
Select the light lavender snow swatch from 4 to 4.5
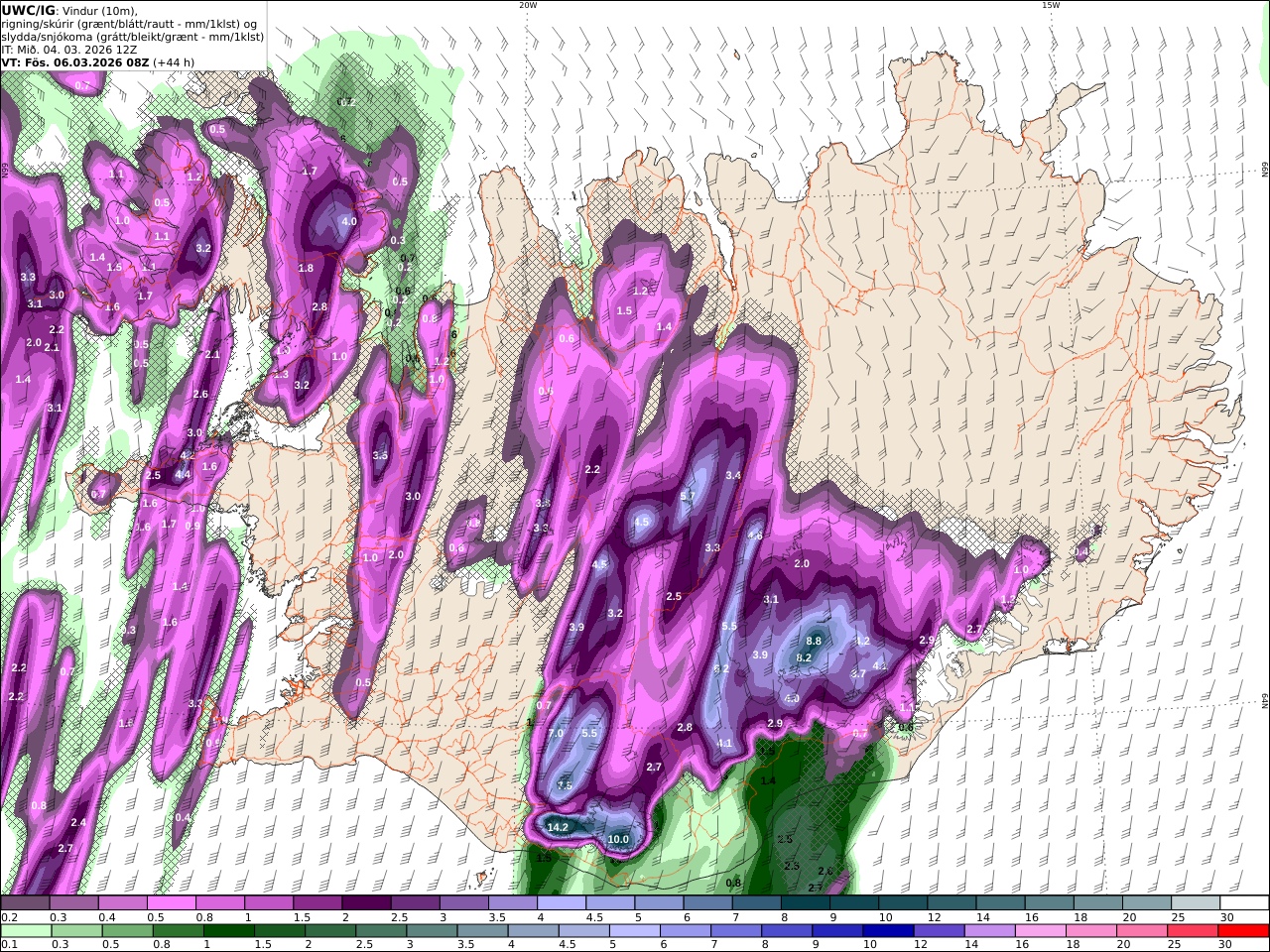click(562, 902)
